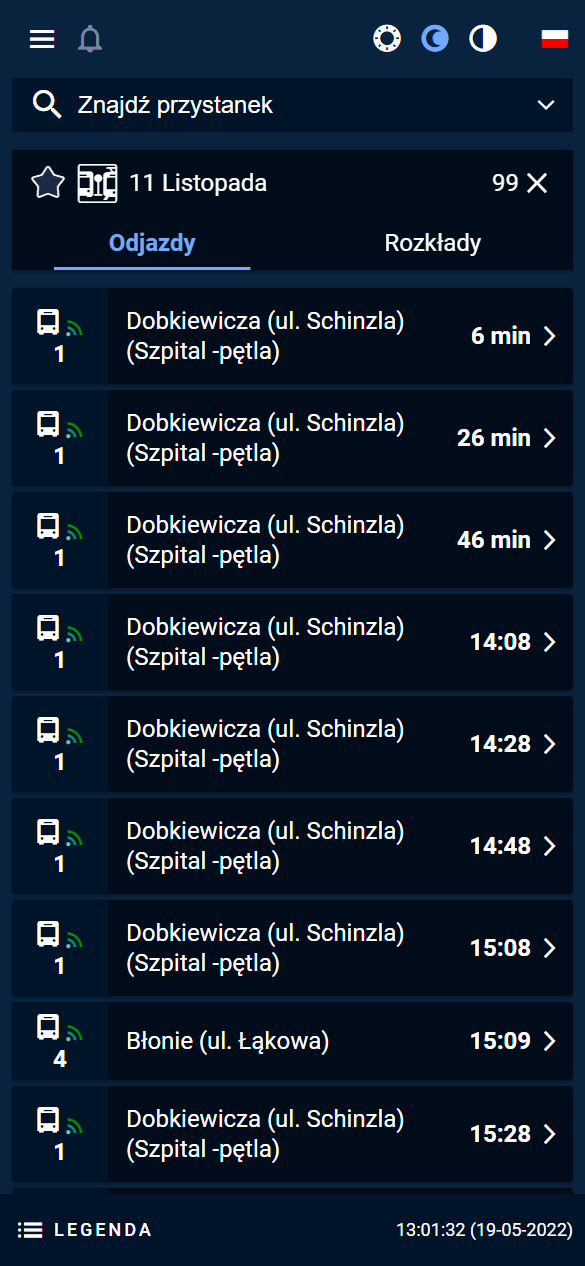Add 11 Listopada stop to favorites
The height and width of the screenshot is (1266, 585).
[x=48, y=183]
